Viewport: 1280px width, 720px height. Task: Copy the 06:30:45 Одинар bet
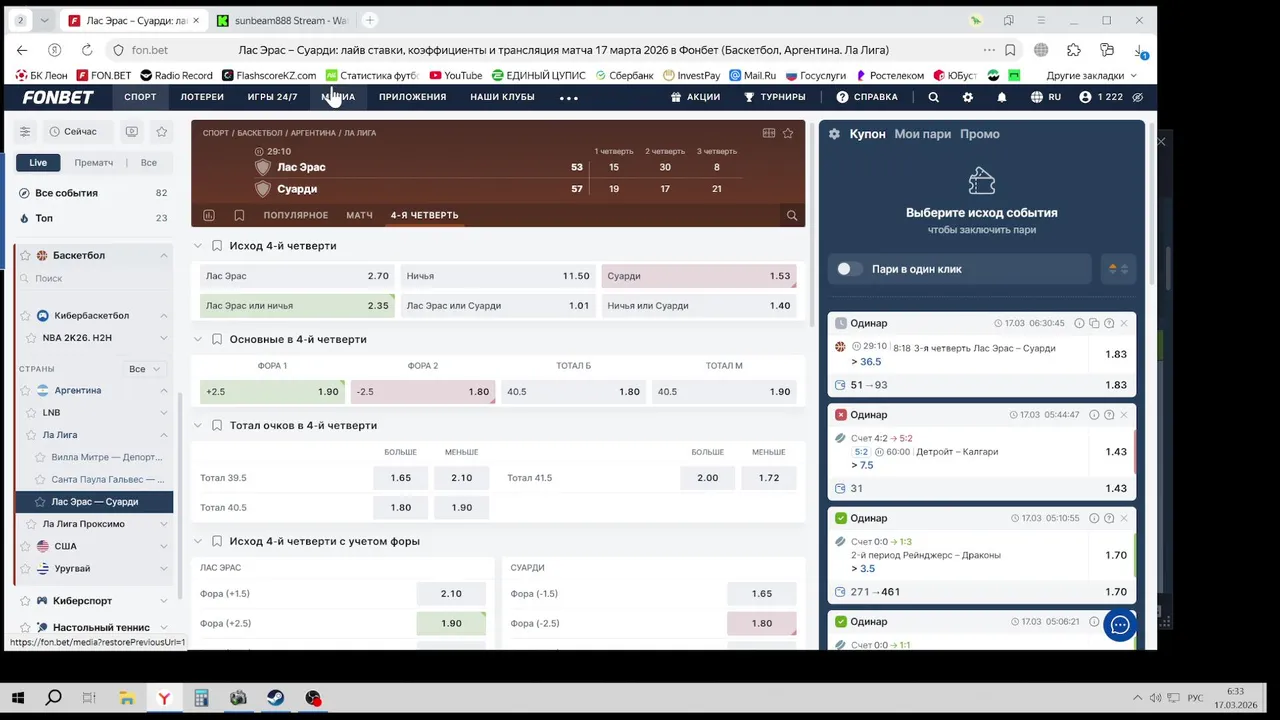1094,323
